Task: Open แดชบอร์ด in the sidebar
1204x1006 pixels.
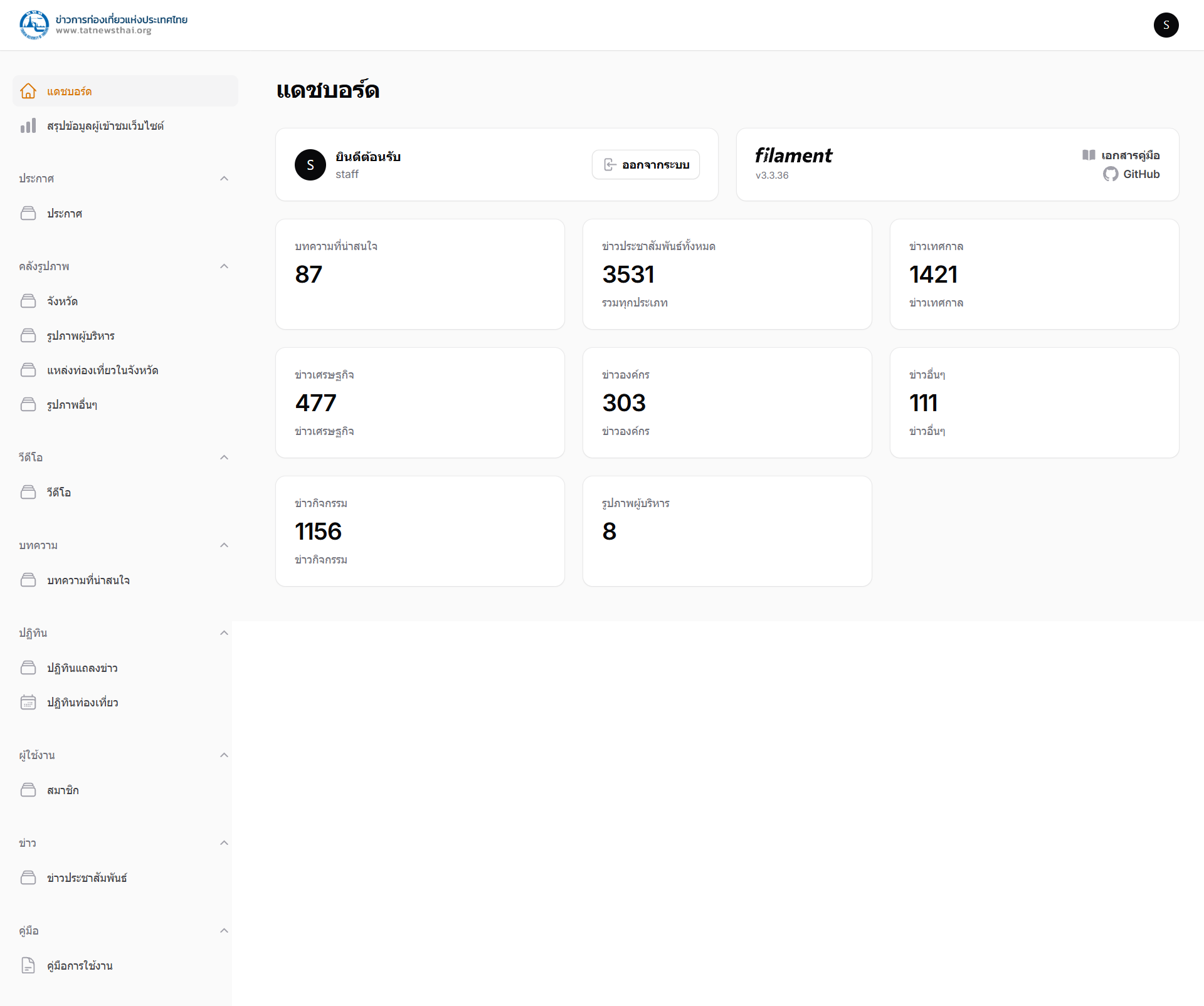Action: click(x=125, y=91)
